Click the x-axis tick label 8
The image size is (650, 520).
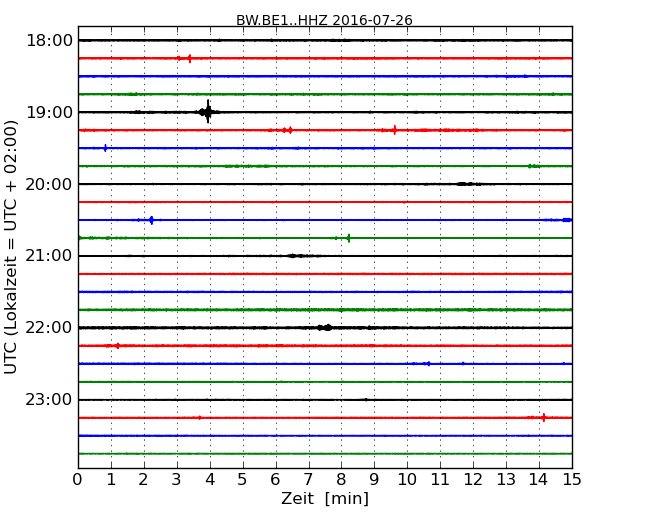pos(341,479)
